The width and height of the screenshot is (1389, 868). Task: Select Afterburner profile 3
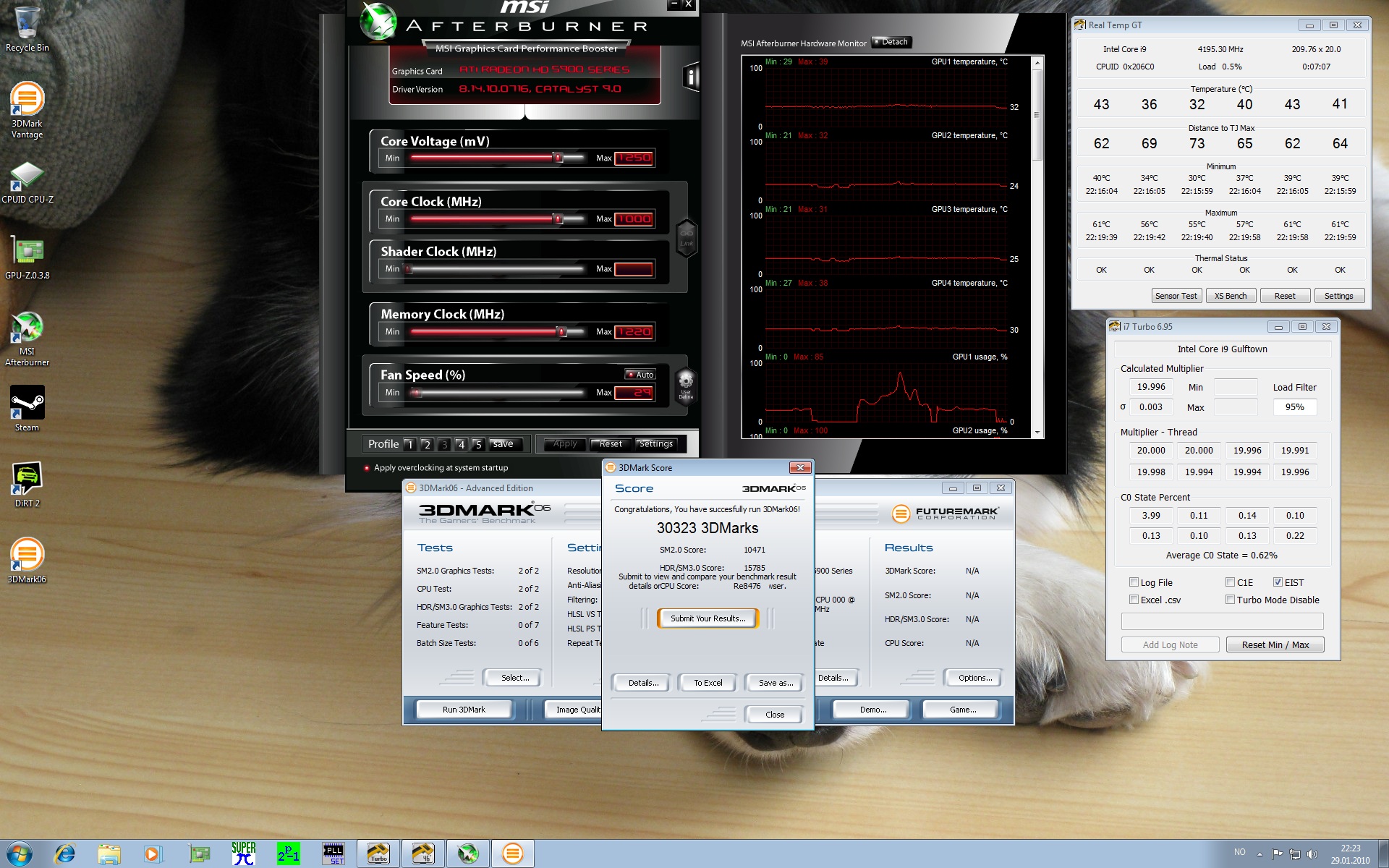click(x=444, y=445)
